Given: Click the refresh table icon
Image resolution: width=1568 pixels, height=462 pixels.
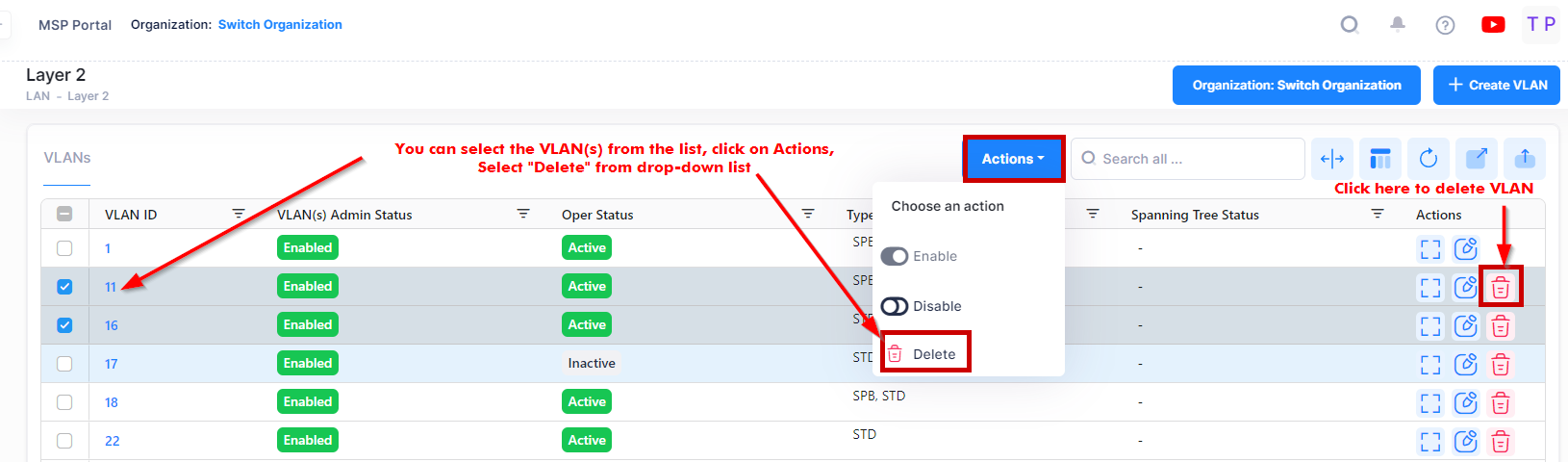Looking at the screenshot, I should click(1429, 159).
